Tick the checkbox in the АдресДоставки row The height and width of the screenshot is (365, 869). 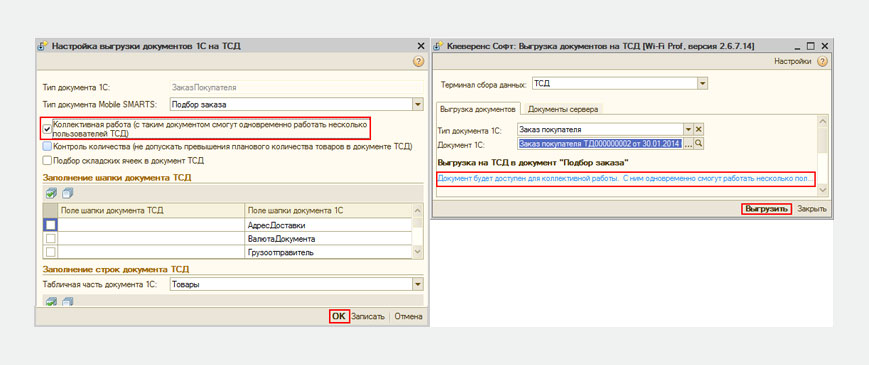[50, 225]
